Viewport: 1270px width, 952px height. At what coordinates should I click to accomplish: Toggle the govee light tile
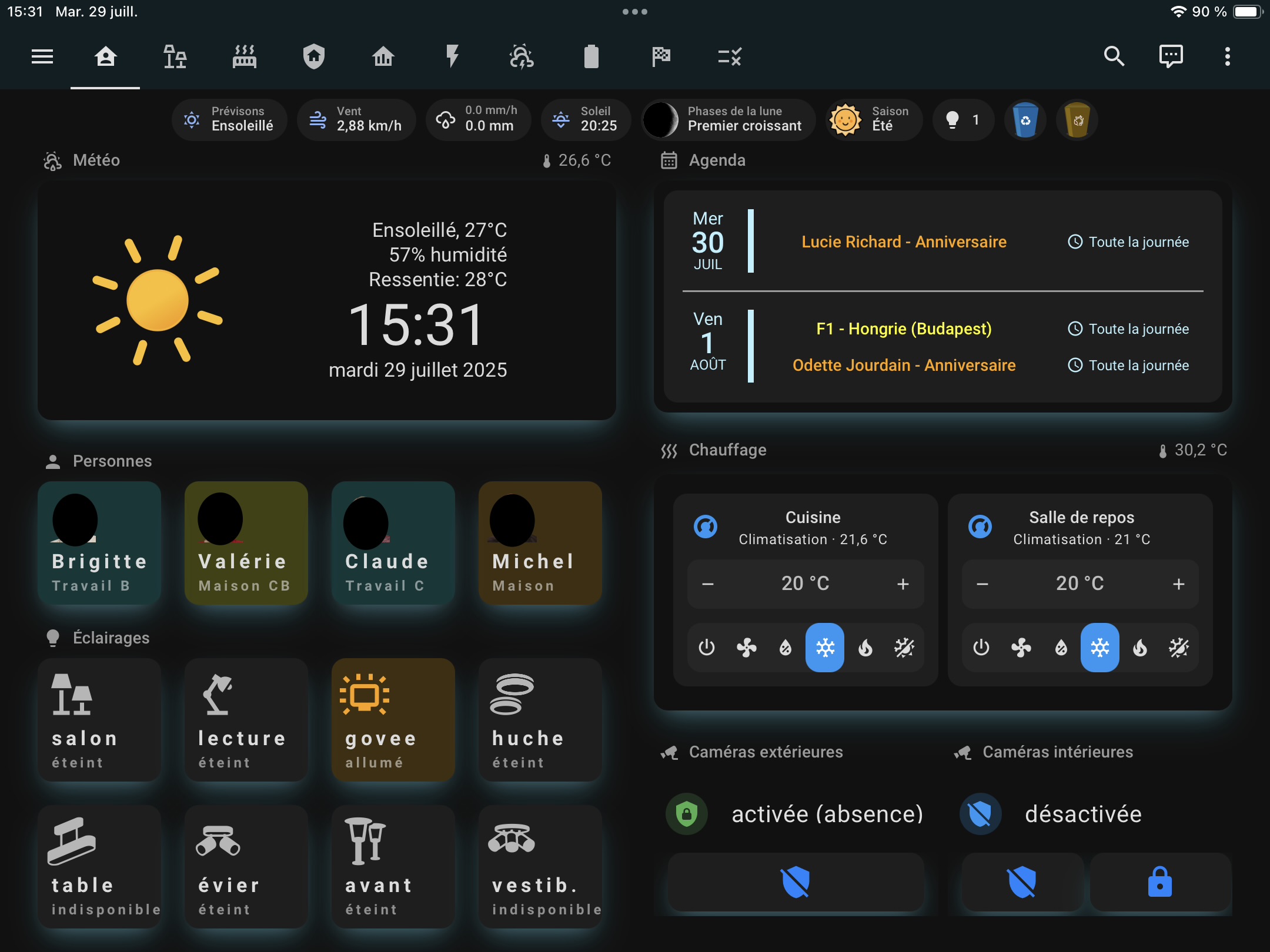393,719
